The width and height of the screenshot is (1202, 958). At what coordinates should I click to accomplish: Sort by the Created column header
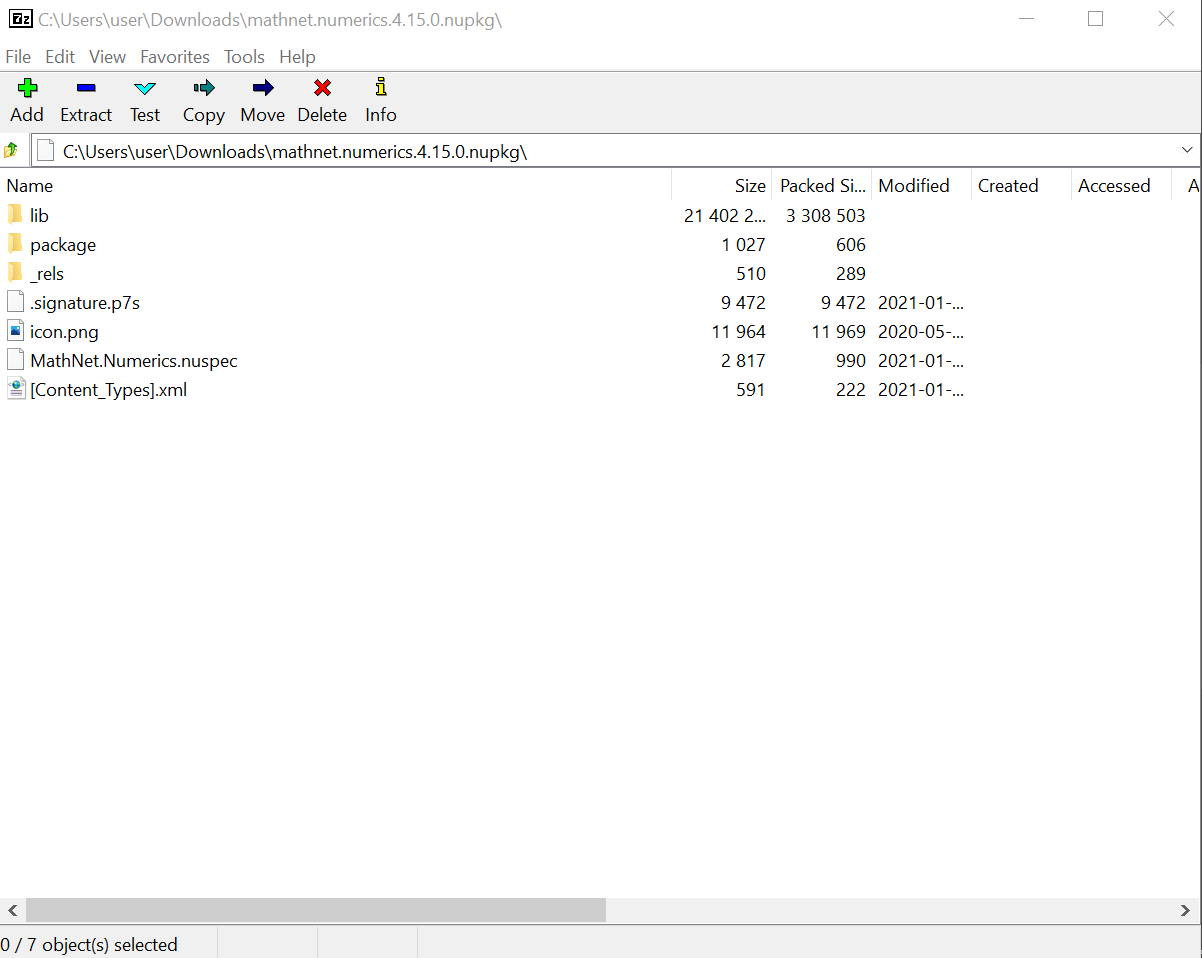click(x=1021, y=186)
